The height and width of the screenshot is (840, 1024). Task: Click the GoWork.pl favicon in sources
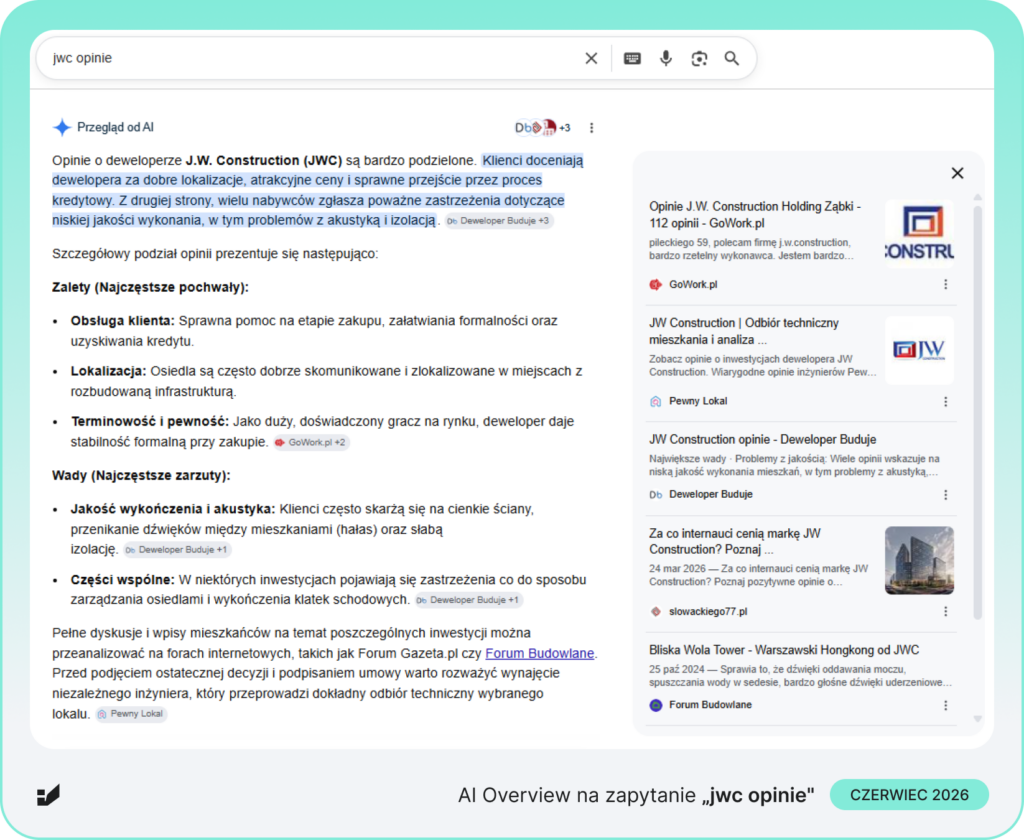pyautogui.click(x=656, y=284)
